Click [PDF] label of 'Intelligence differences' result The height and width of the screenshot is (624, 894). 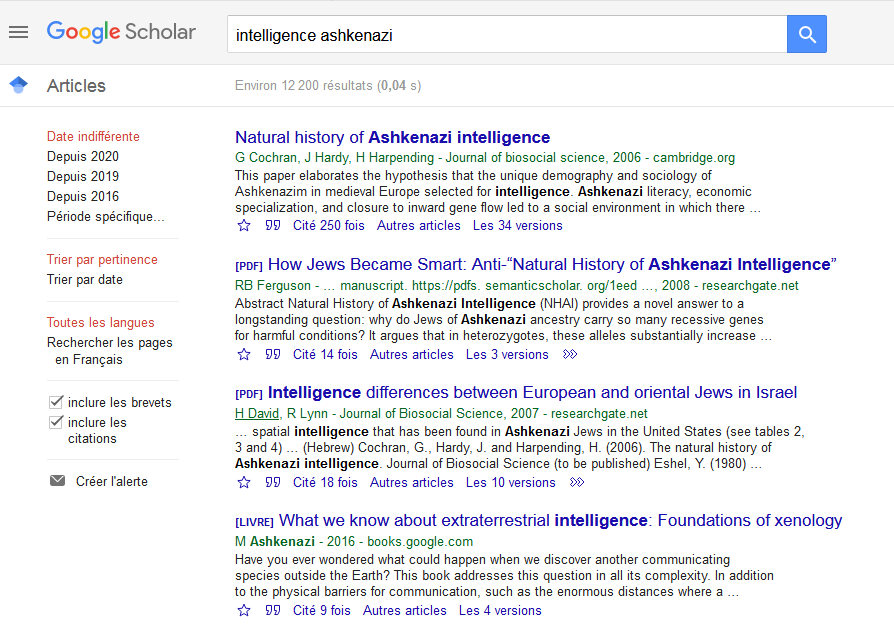point(249,394)
